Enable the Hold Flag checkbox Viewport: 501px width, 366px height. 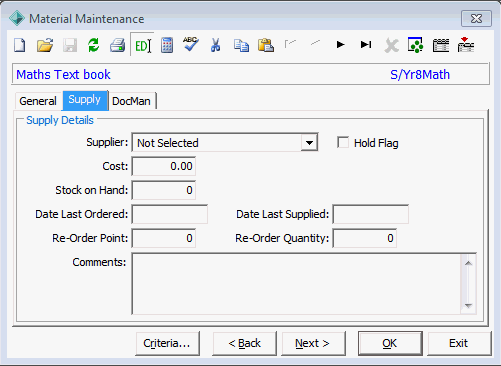(x=343, y=142)
